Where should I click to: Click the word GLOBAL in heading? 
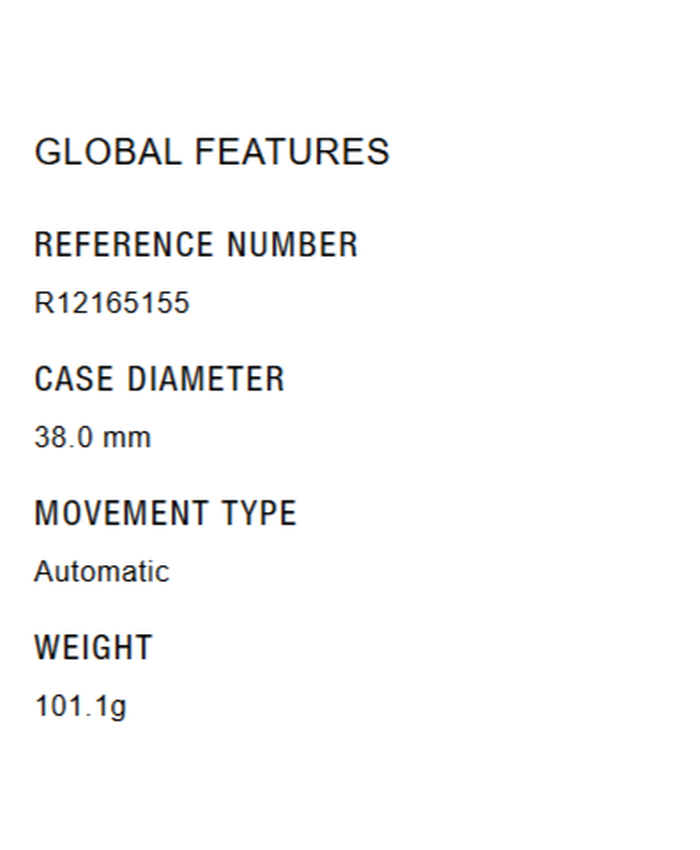pyautogui.click(x=108, y=152)
